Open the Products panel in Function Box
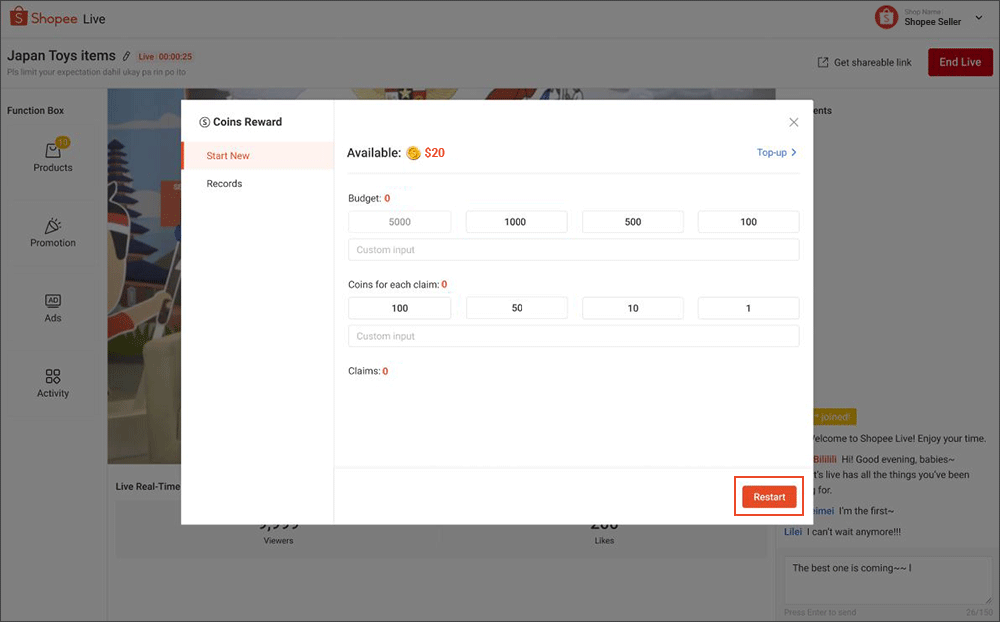 click(x=52, y=157)
